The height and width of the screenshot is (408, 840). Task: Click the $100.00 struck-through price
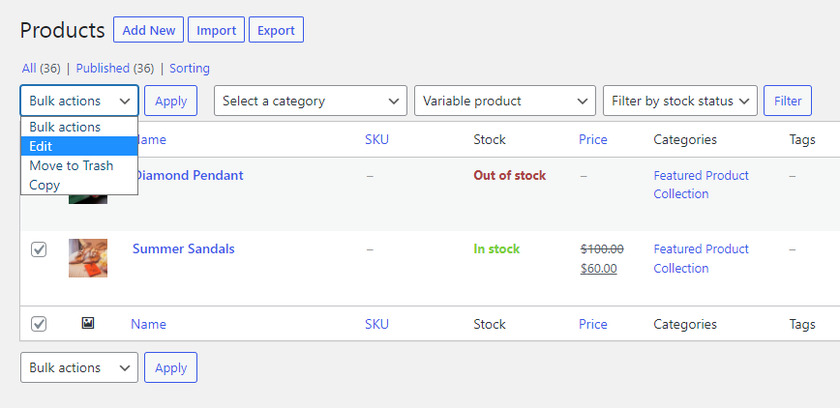[x=602, y=249]
